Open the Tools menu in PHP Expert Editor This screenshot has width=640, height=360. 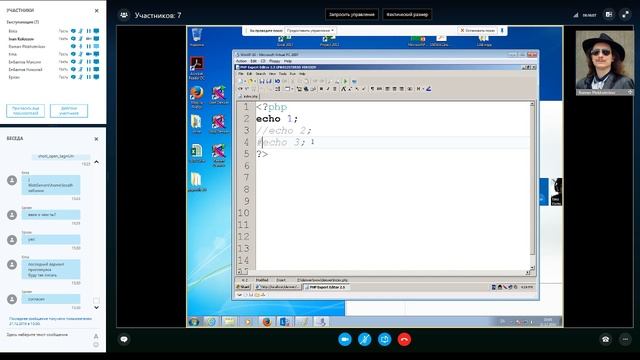click(282, 74)
